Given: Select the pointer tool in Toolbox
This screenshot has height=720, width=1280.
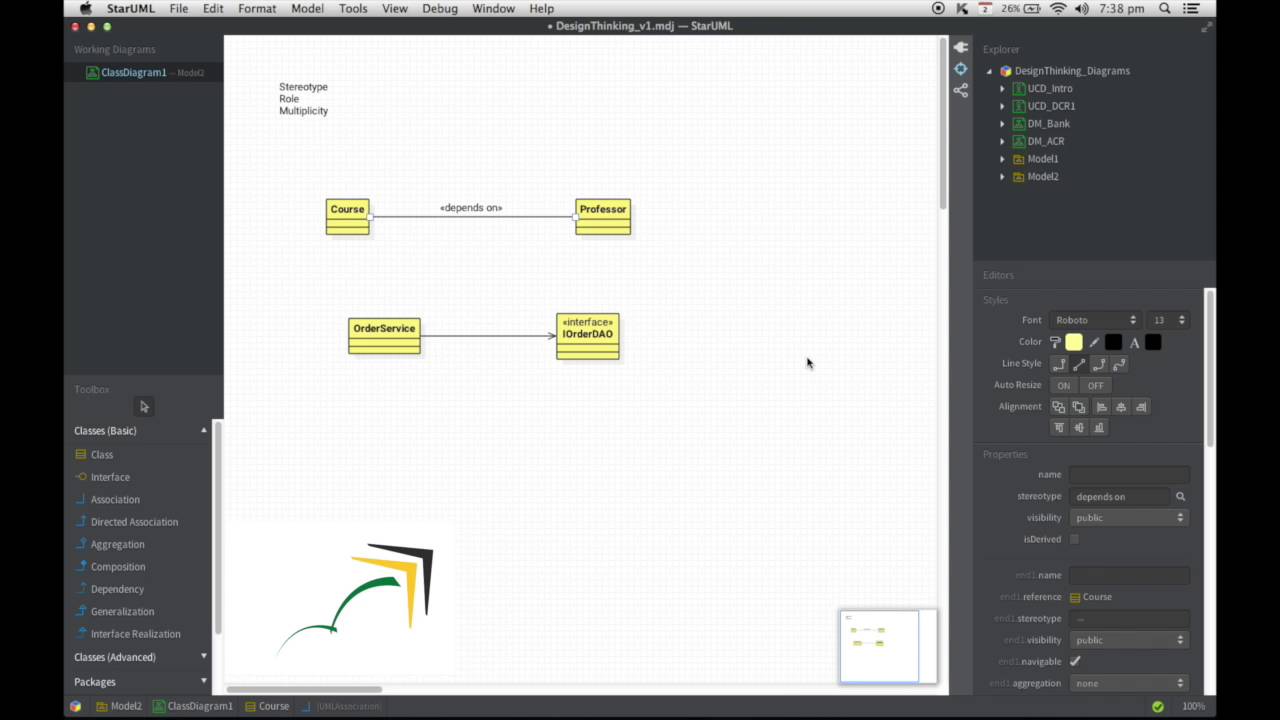Looking at the screenshot, I should pos(144,406).
